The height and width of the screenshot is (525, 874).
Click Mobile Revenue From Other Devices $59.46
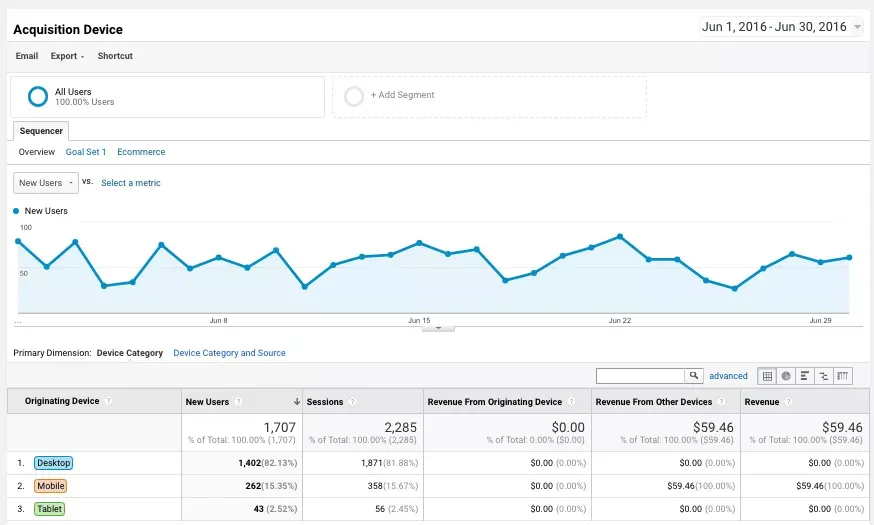coord(681,485)
